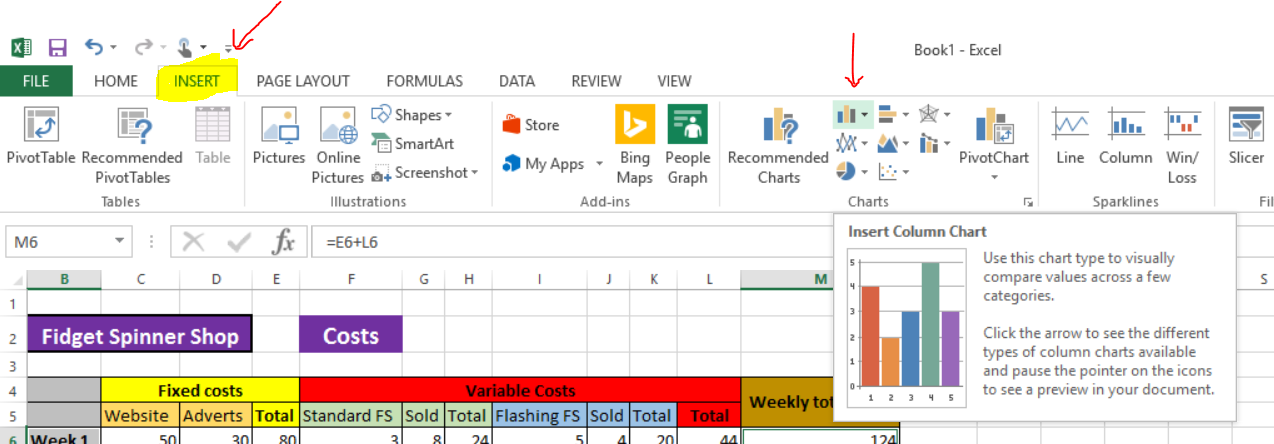
Task: Insert SmartArt graphic
Action: coord(413,144)
